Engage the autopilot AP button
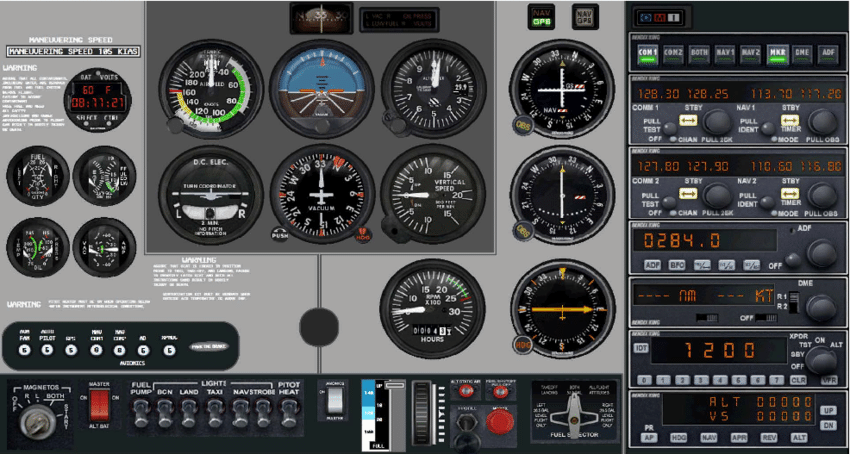 [x=648, y=437]
